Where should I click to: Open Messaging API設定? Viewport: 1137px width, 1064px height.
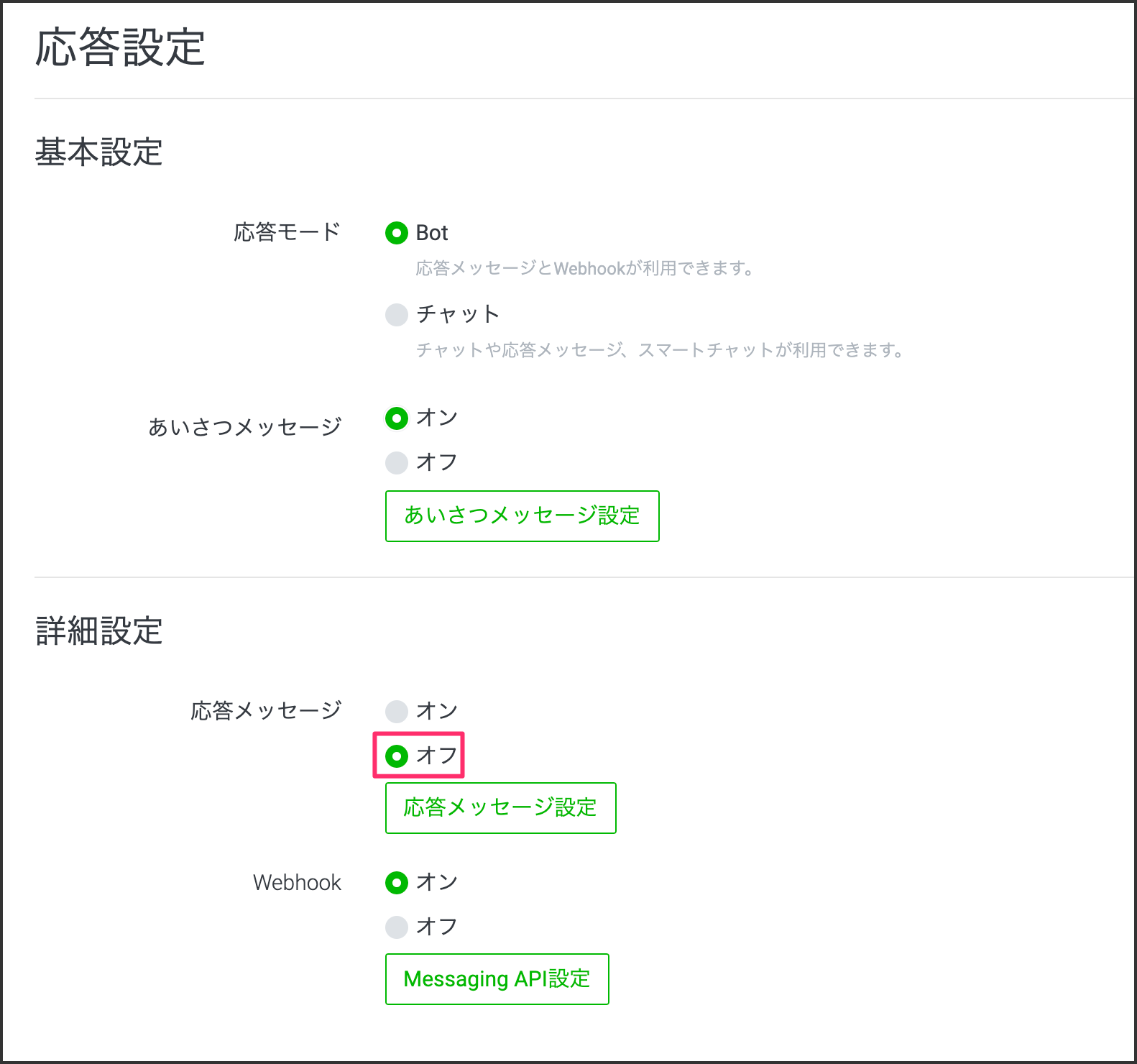(x=497, y=979)
